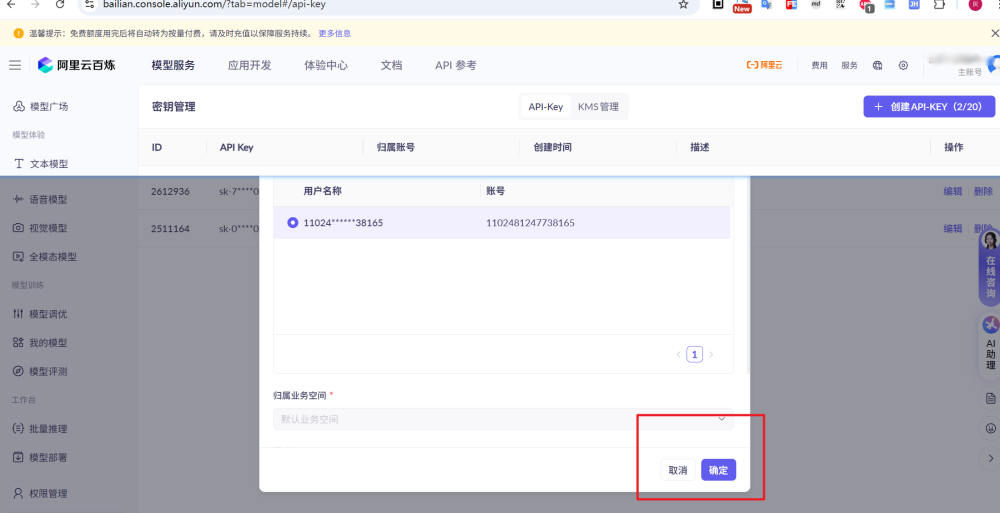Switch to the KMS管理 tab
Image resolution: width=1000 pixels, height=513 pixels.
point(598,107)
